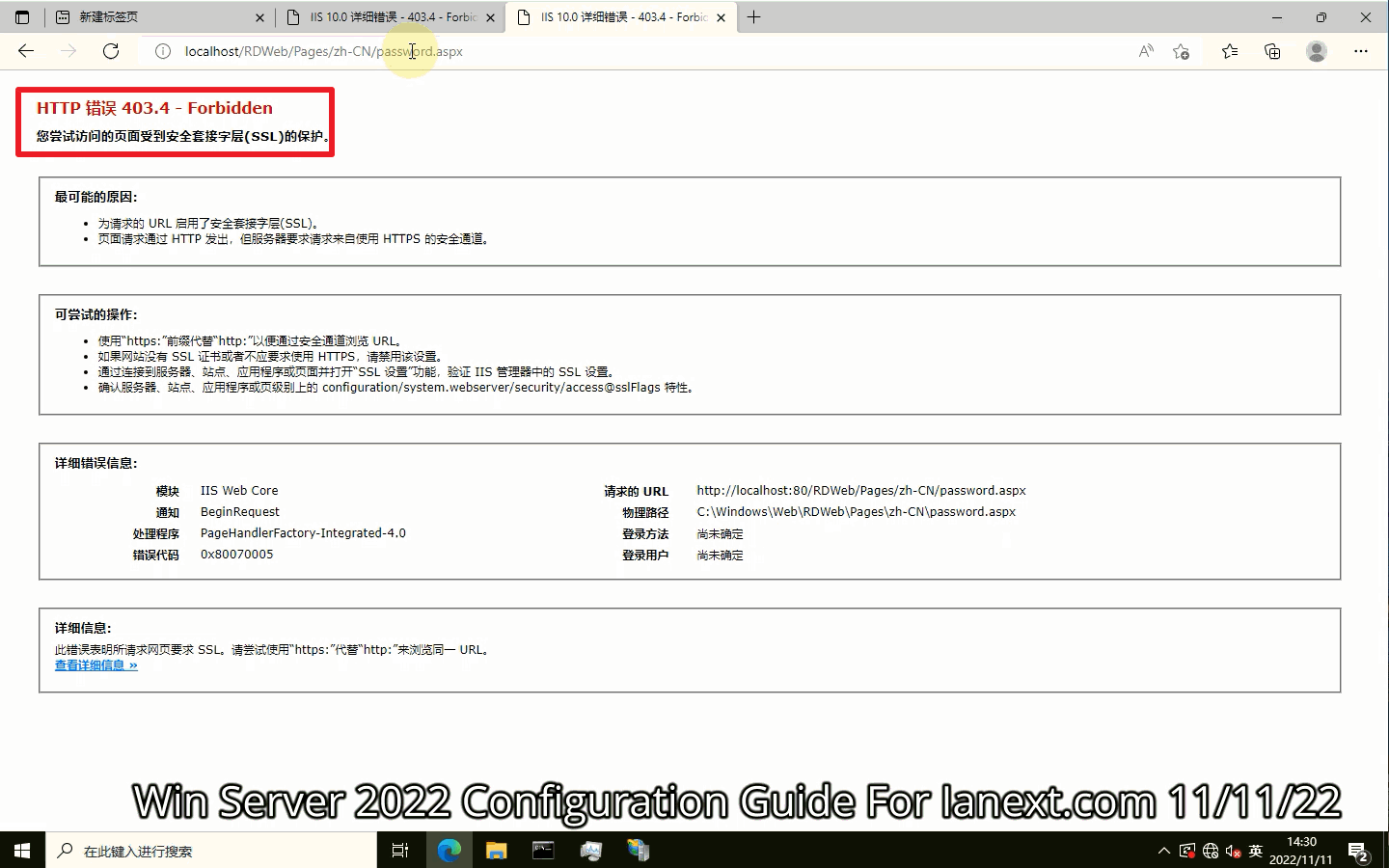Open Read aloud icon in address bar
Image resolution: width=1389 pixels, height=868 pixels.
click(x=1146, y=51)
